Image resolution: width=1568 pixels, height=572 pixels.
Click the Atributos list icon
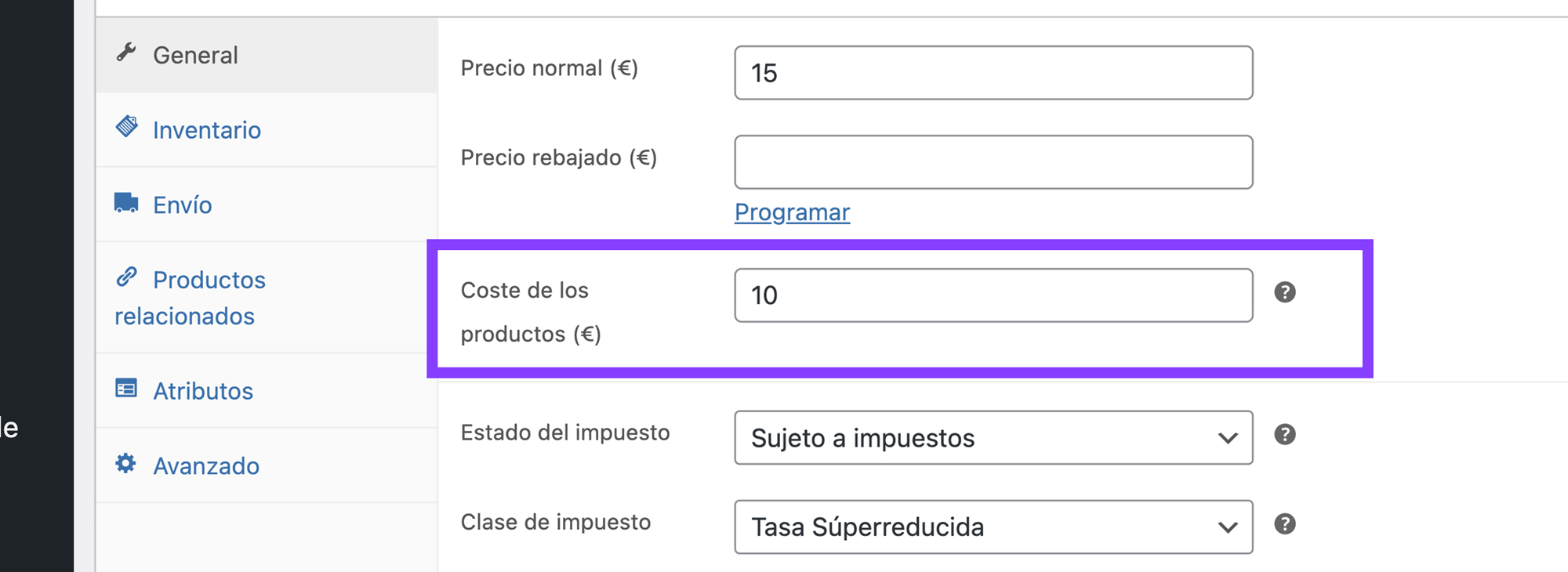click(126, 388)
